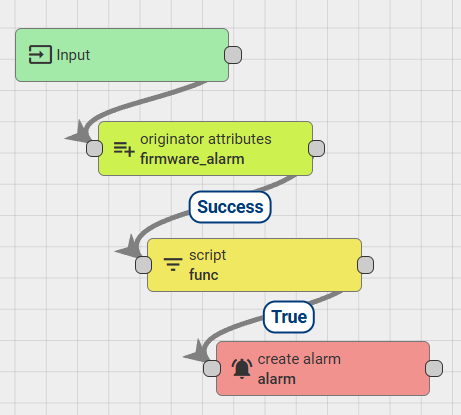This screenshot has width=461, height=415.
Task: Select the originator attributes firmware_alarm node
Action: coord(205,148)
